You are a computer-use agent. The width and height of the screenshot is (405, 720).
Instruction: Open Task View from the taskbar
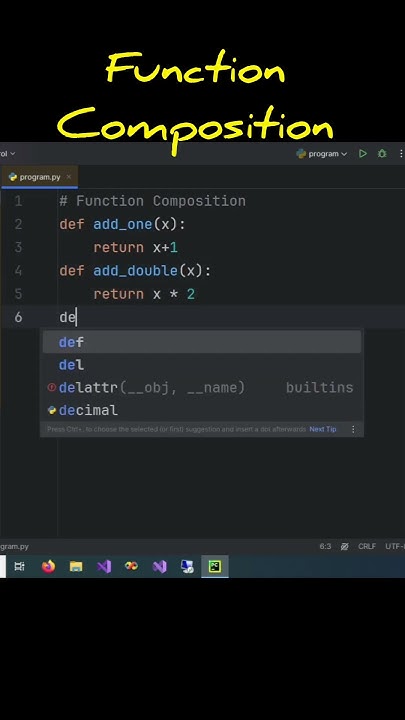(x=19, y=567)
